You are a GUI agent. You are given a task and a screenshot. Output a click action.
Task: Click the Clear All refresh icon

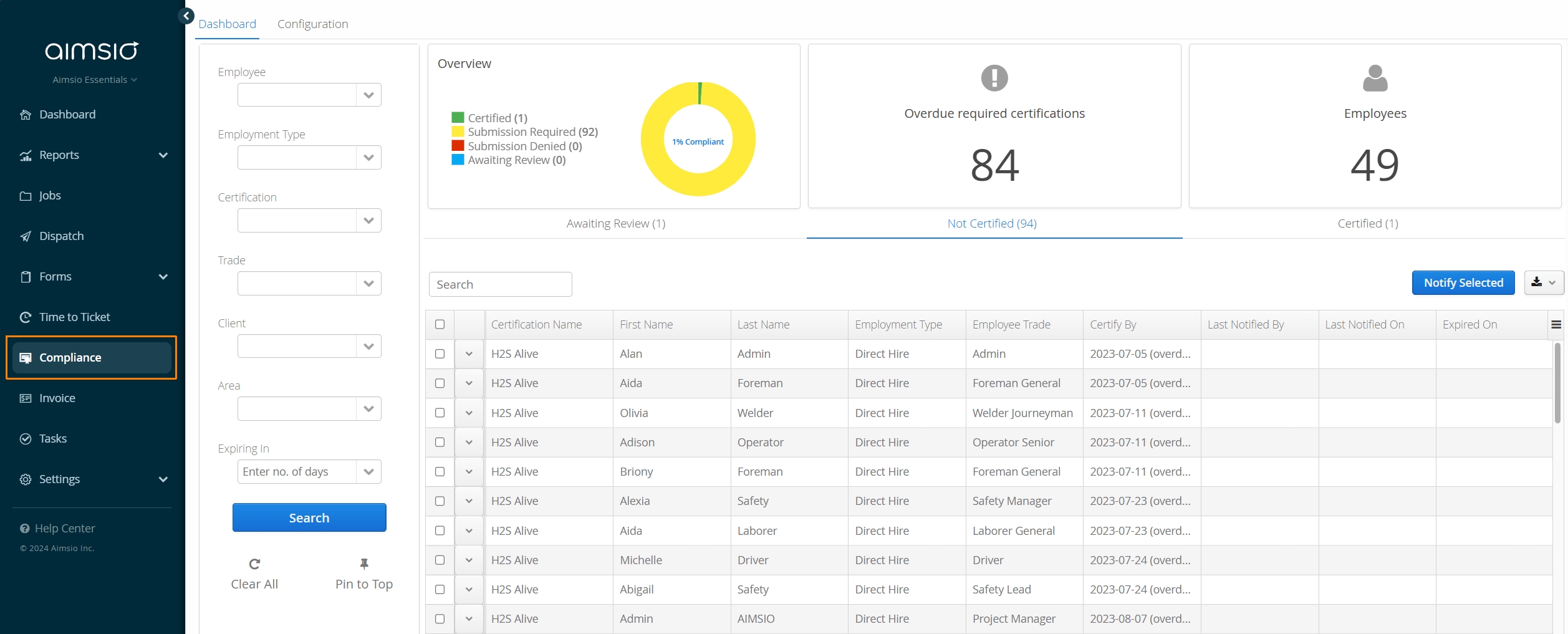(254, 564)
